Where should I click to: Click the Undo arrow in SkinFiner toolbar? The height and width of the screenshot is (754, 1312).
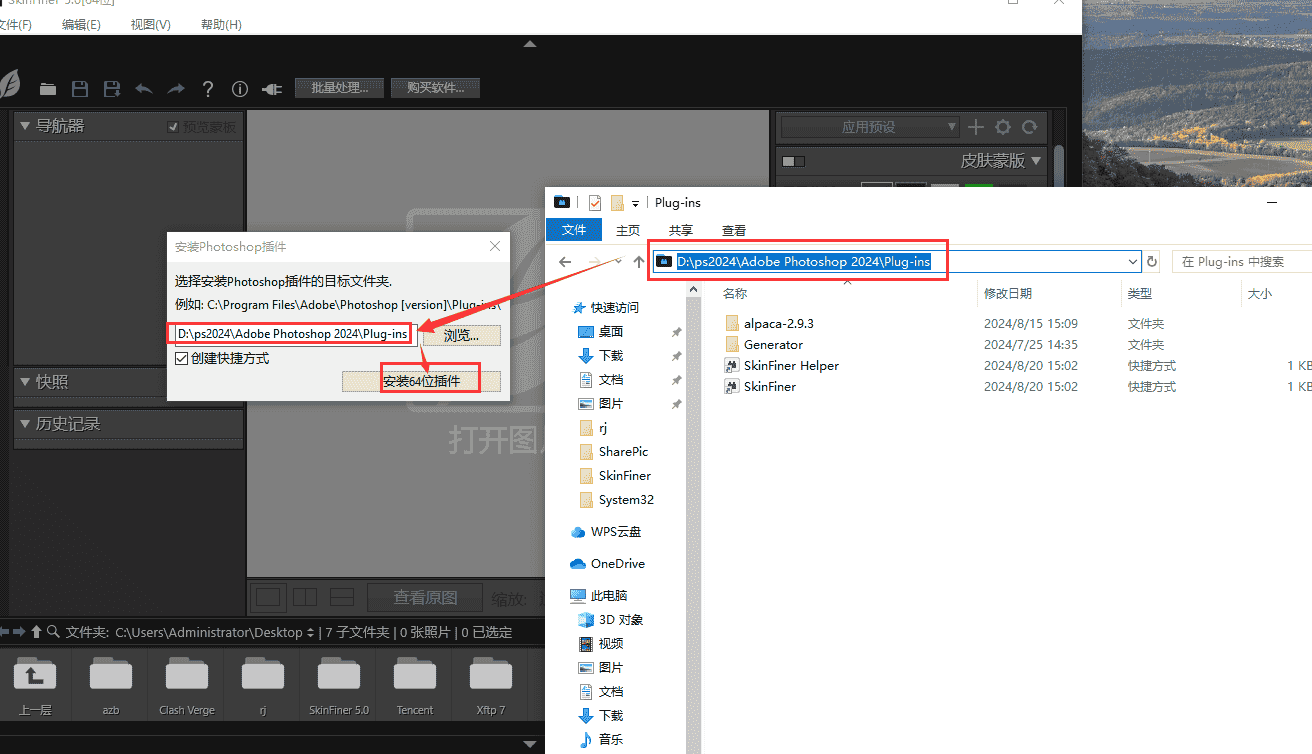pos(144,89)
